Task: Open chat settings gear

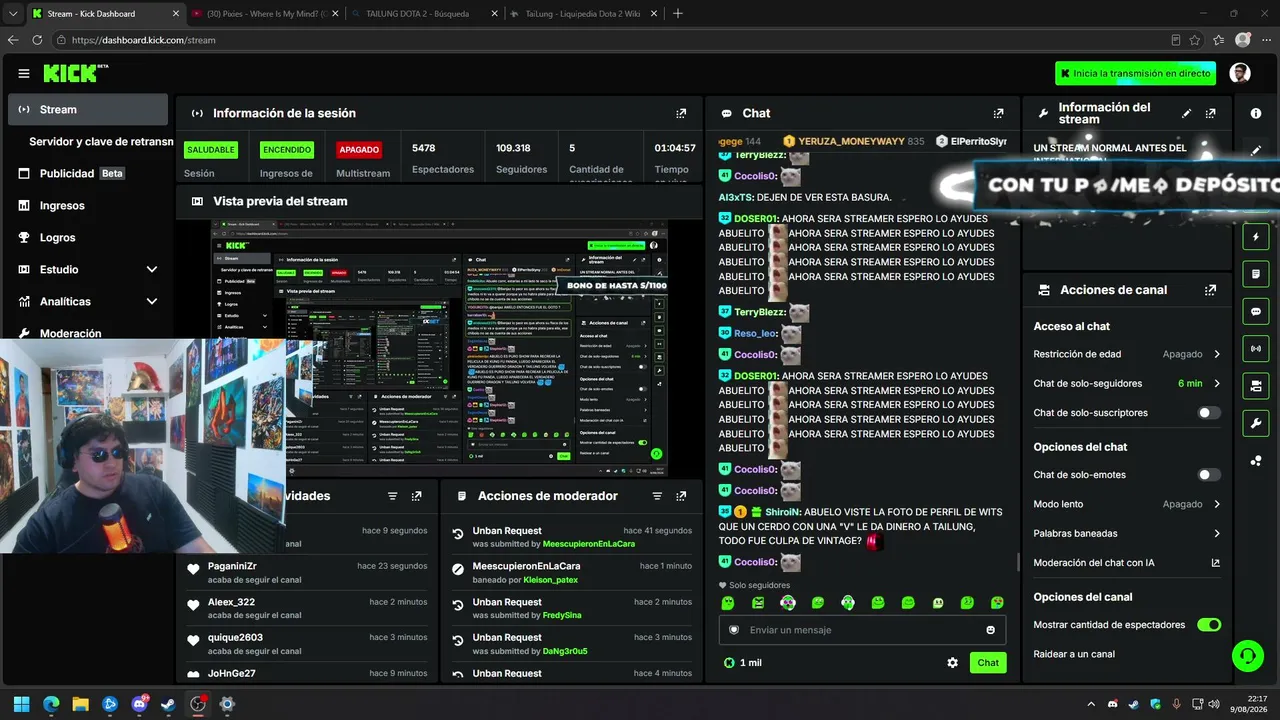Action: (952, 663)
